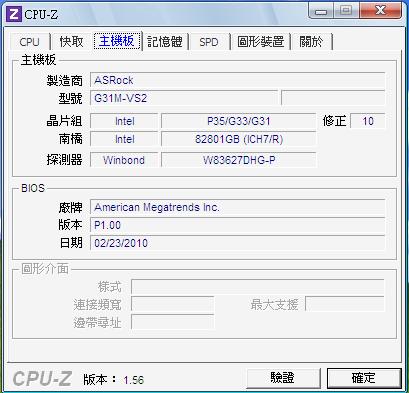Click the 驗證 button
409x393 pixels.
click(283, 378)
